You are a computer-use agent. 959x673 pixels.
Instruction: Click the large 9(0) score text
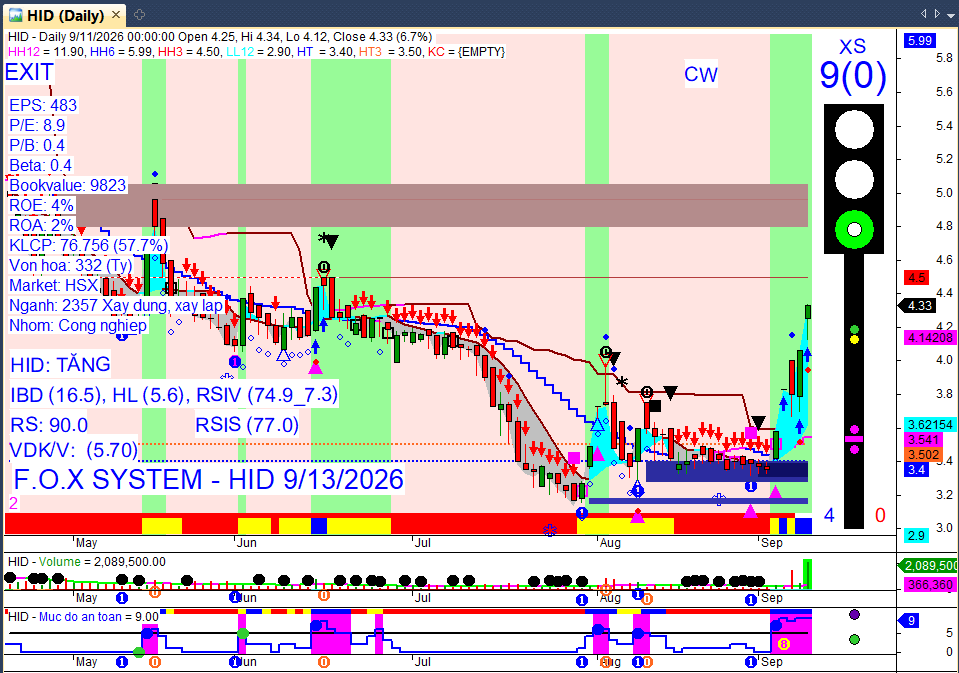click(x=853, y=75)
